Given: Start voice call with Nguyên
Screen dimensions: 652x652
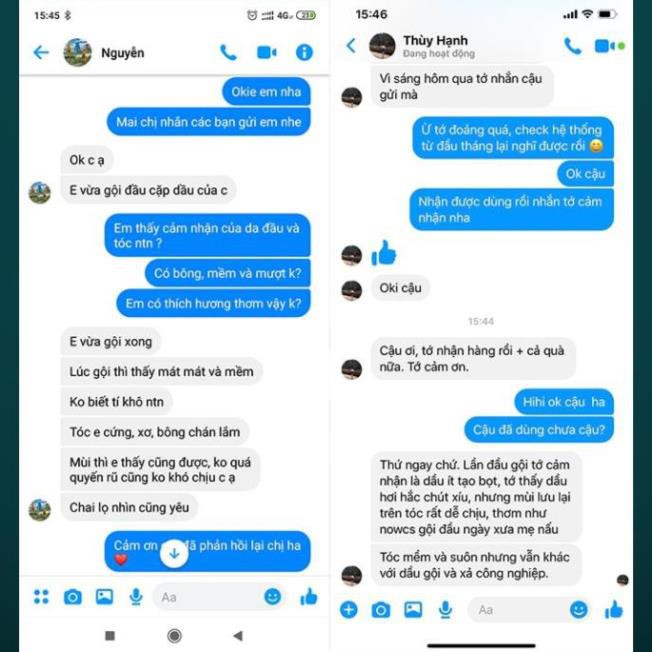Looking at the screenshot, I should tap(228, 53).
